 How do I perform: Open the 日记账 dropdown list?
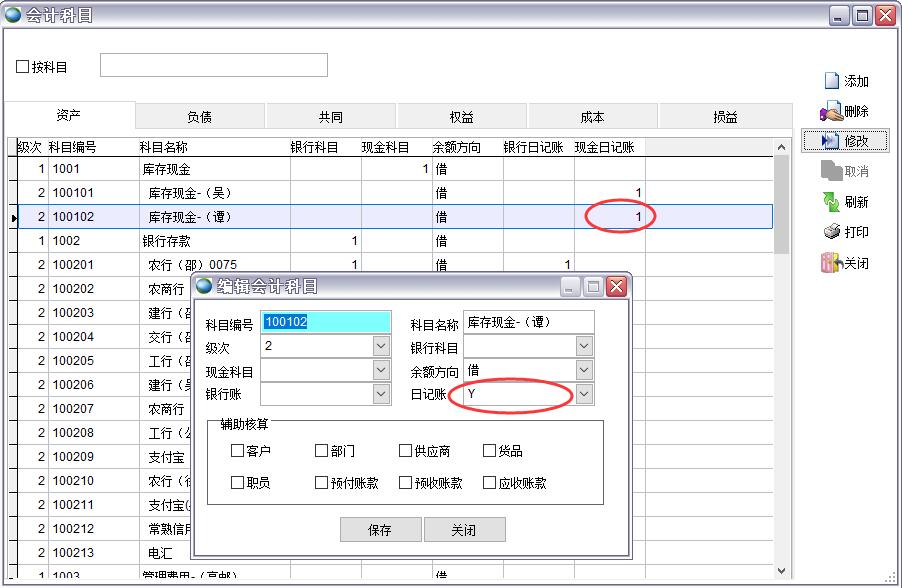click(x=584, y=395)
